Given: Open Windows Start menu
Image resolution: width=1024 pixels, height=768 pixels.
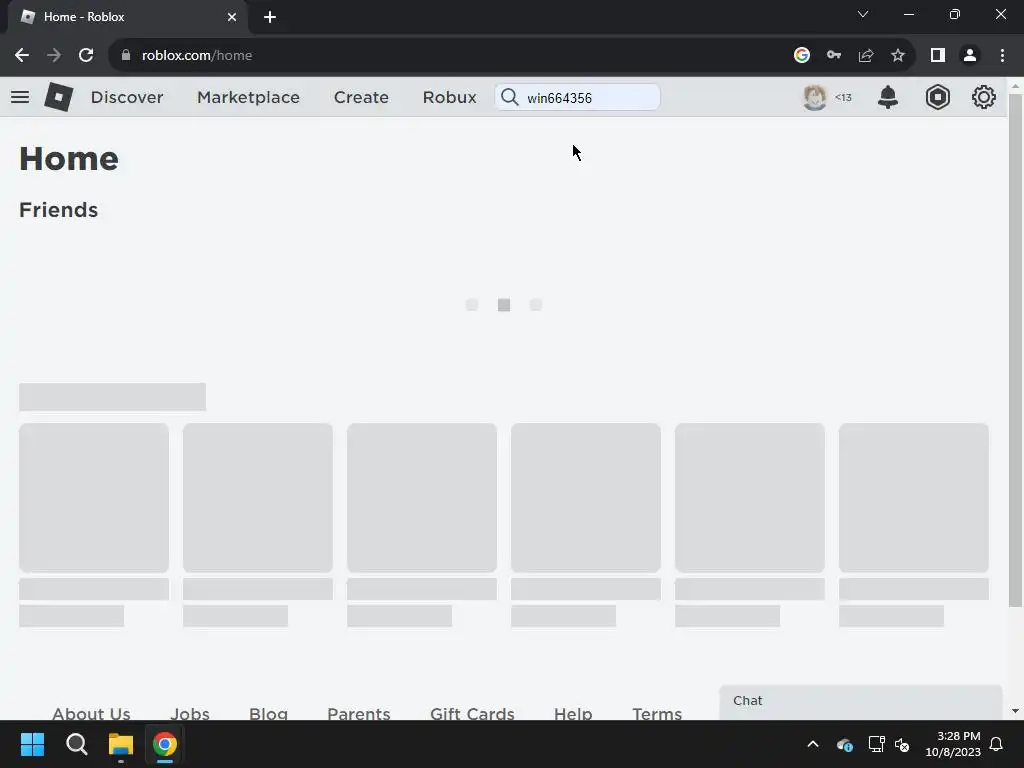Looking at the screenshot, I should pos(32,744).
